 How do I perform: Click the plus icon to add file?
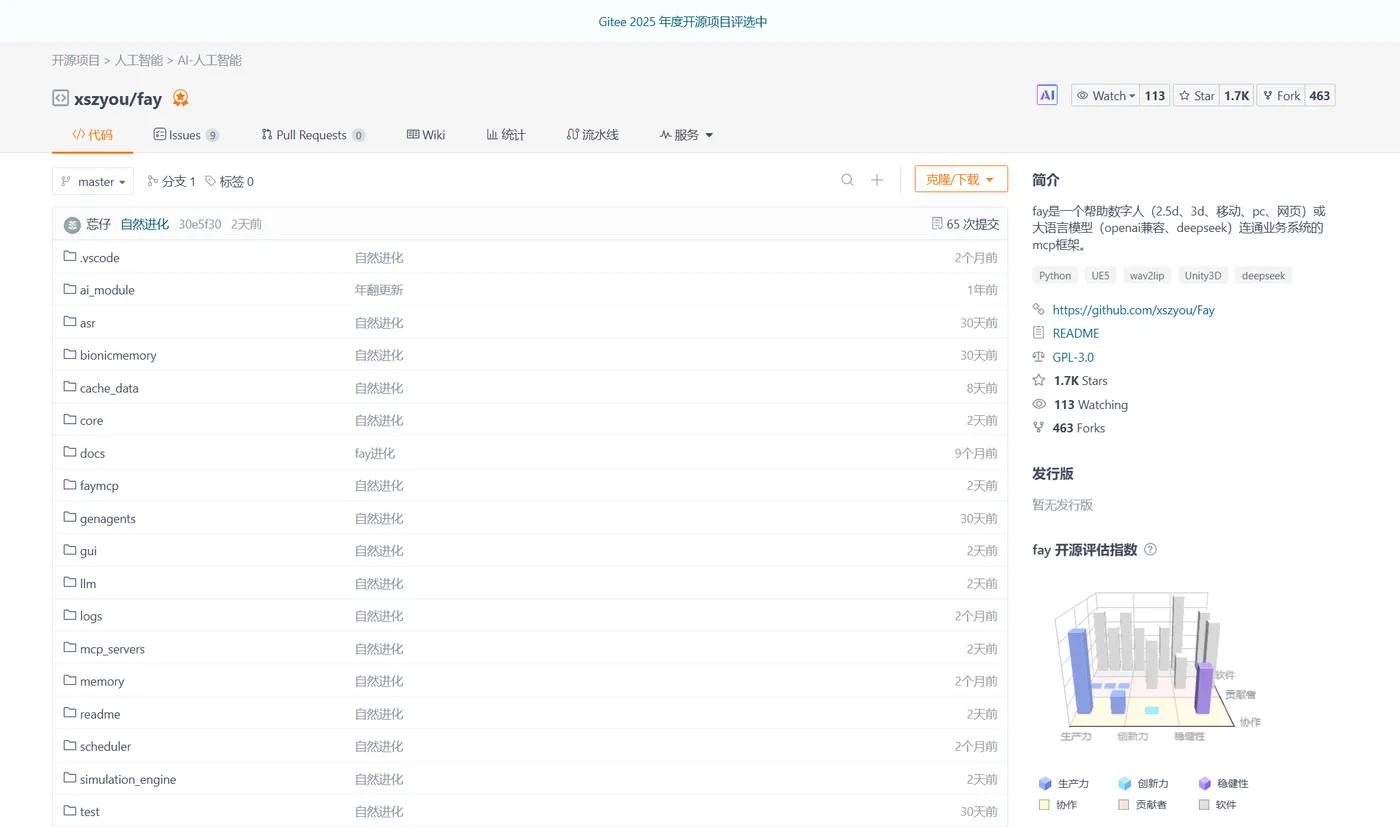(877, 180)
